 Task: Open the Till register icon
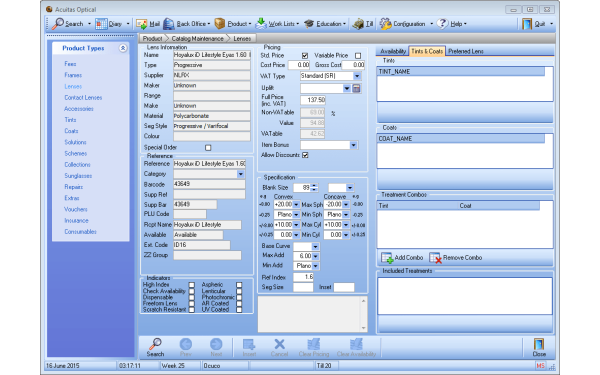358,24
